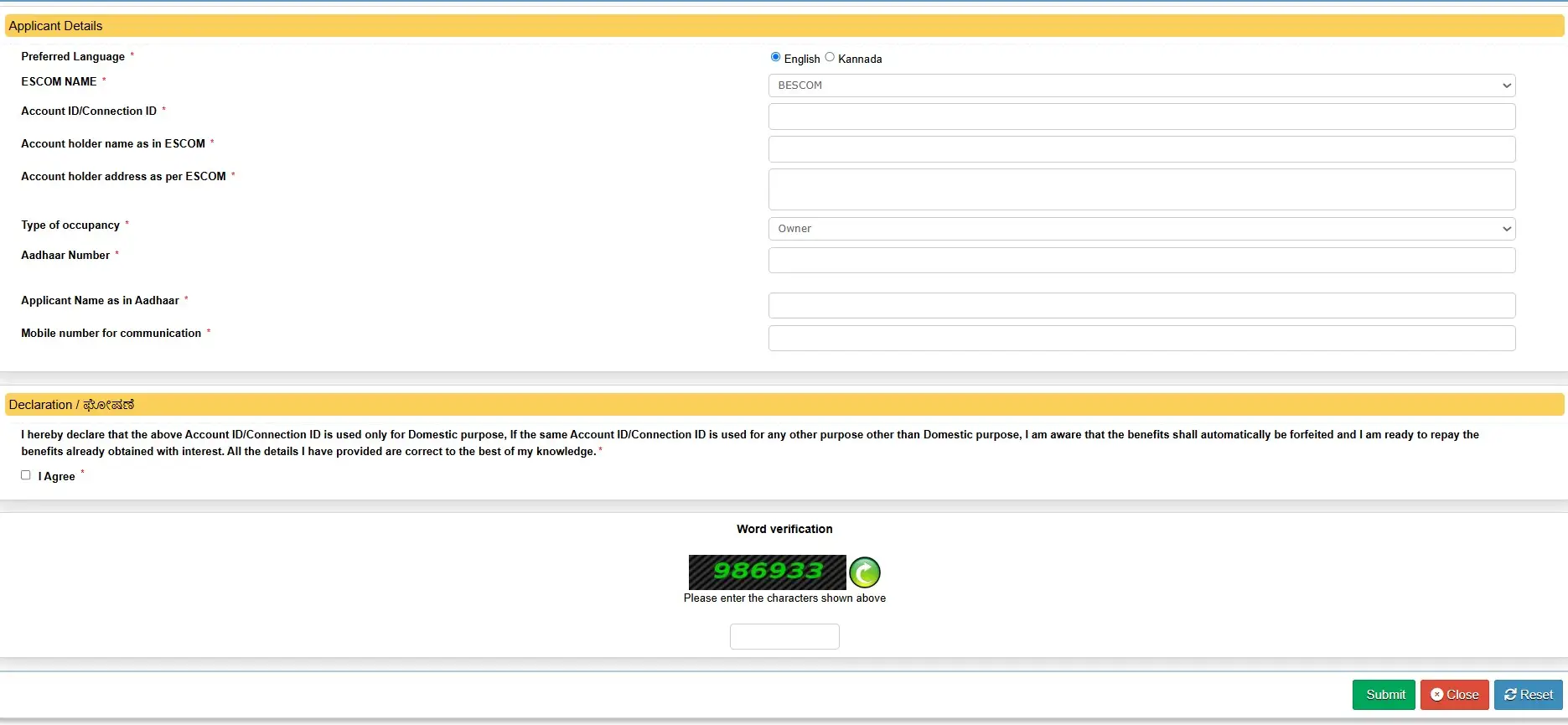Click the Account holder name field
Image resolution: width=1568 pixels, height=725 pixels.
pos(1141,149)
